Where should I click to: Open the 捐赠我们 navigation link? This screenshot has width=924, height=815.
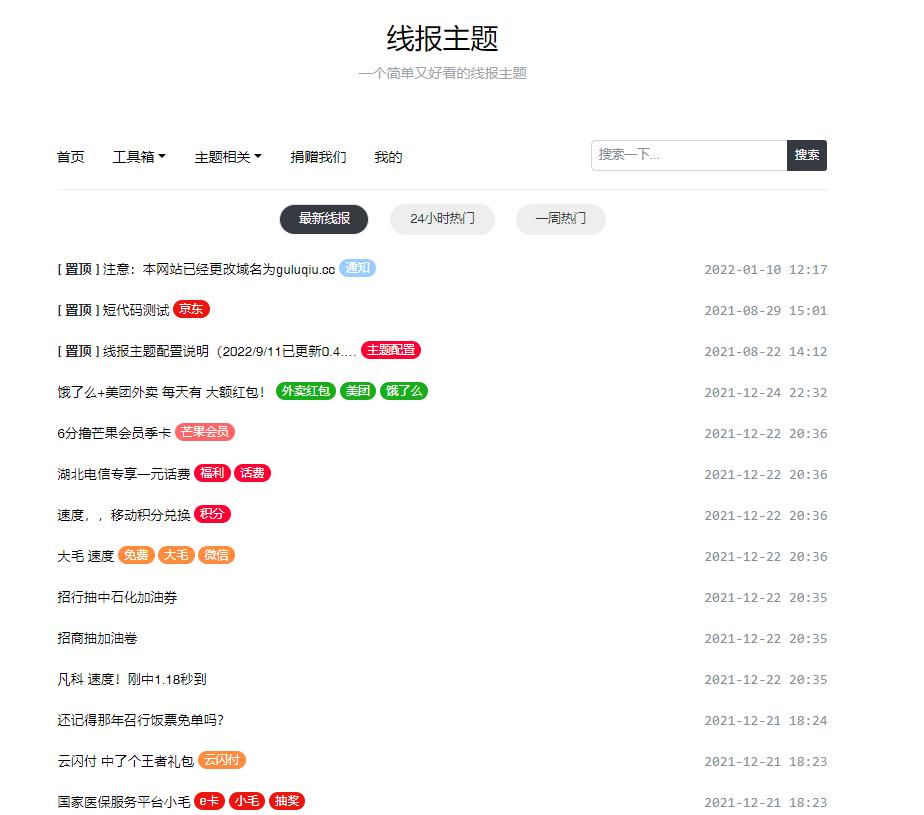pos(318,157)
